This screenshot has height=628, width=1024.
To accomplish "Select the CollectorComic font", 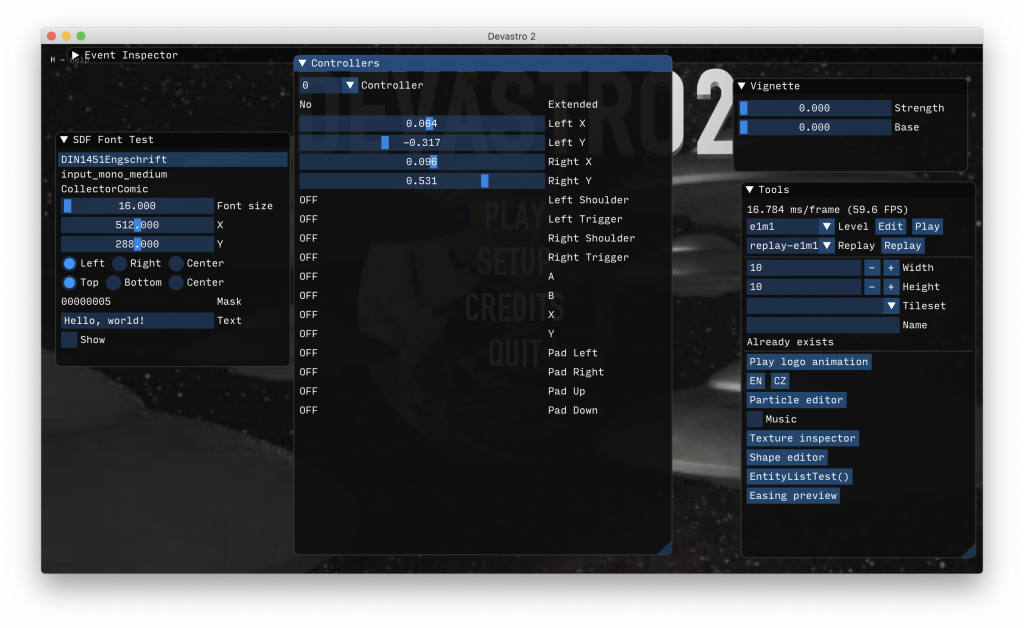I will [173, 189].
